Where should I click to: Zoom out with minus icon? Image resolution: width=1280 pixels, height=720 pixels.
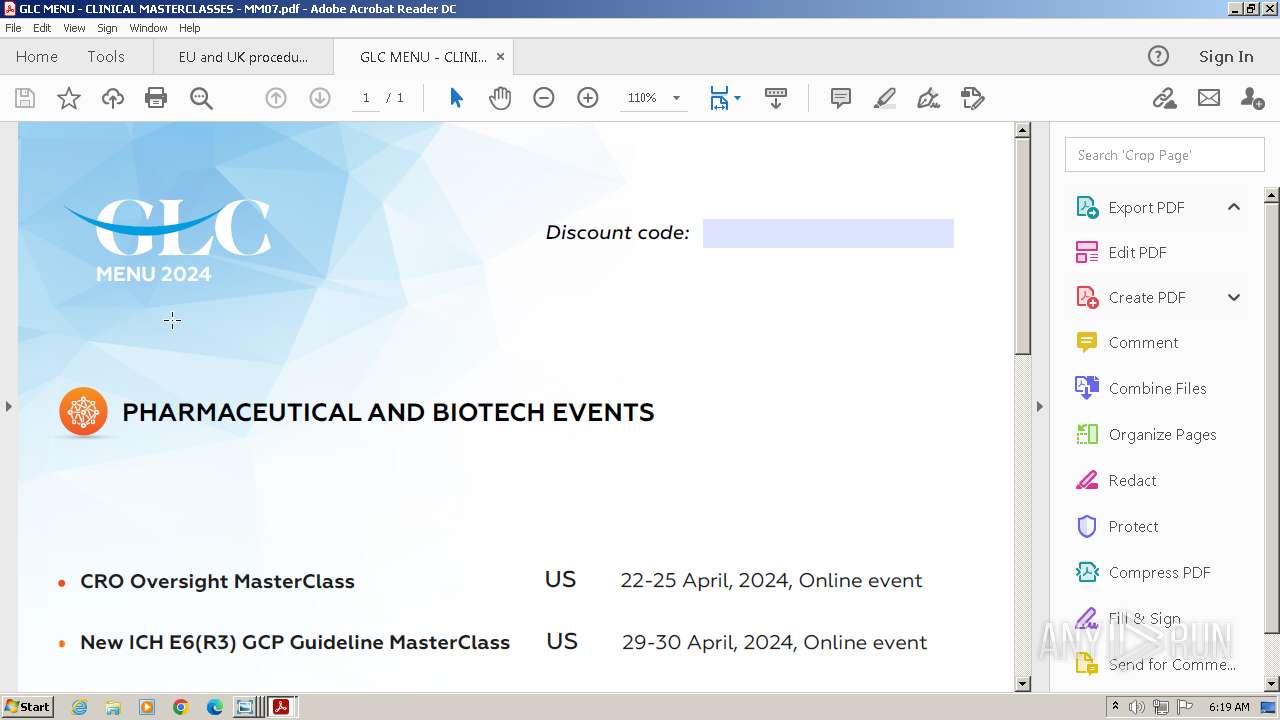pos(544,98)
